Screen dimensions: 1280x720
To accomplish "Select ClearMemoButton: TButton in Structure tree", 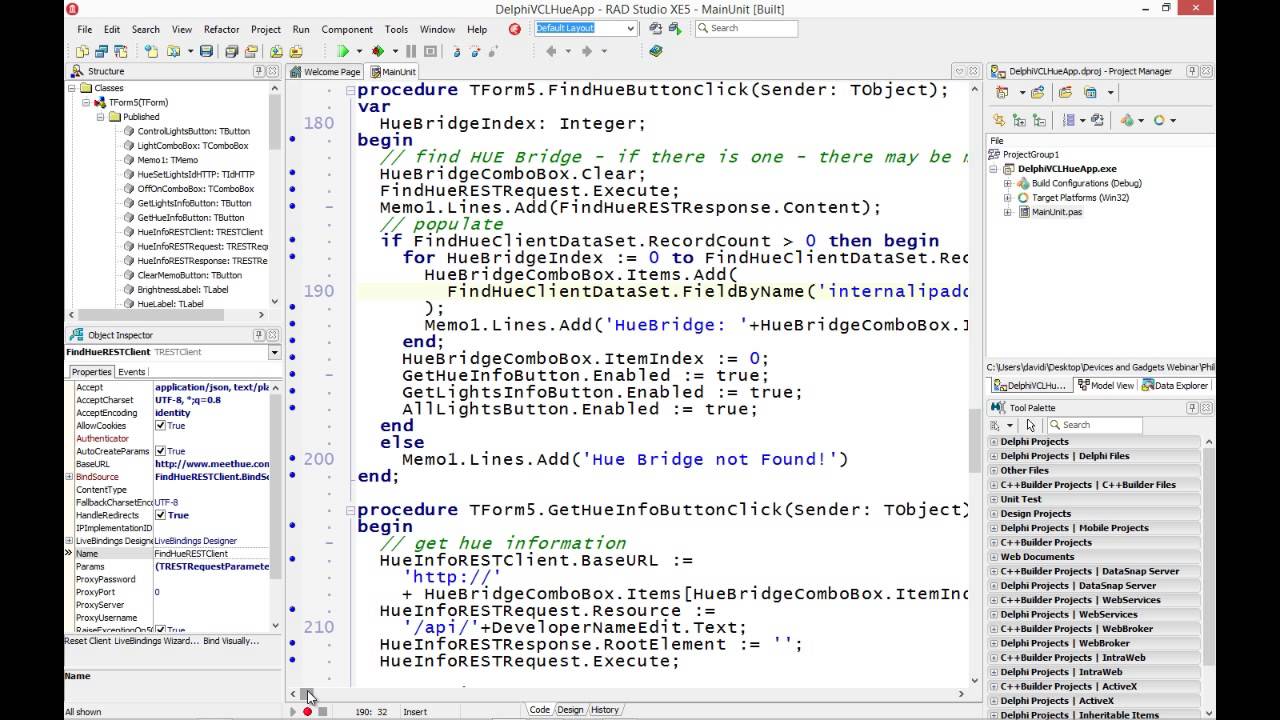I will click(189, 275).
